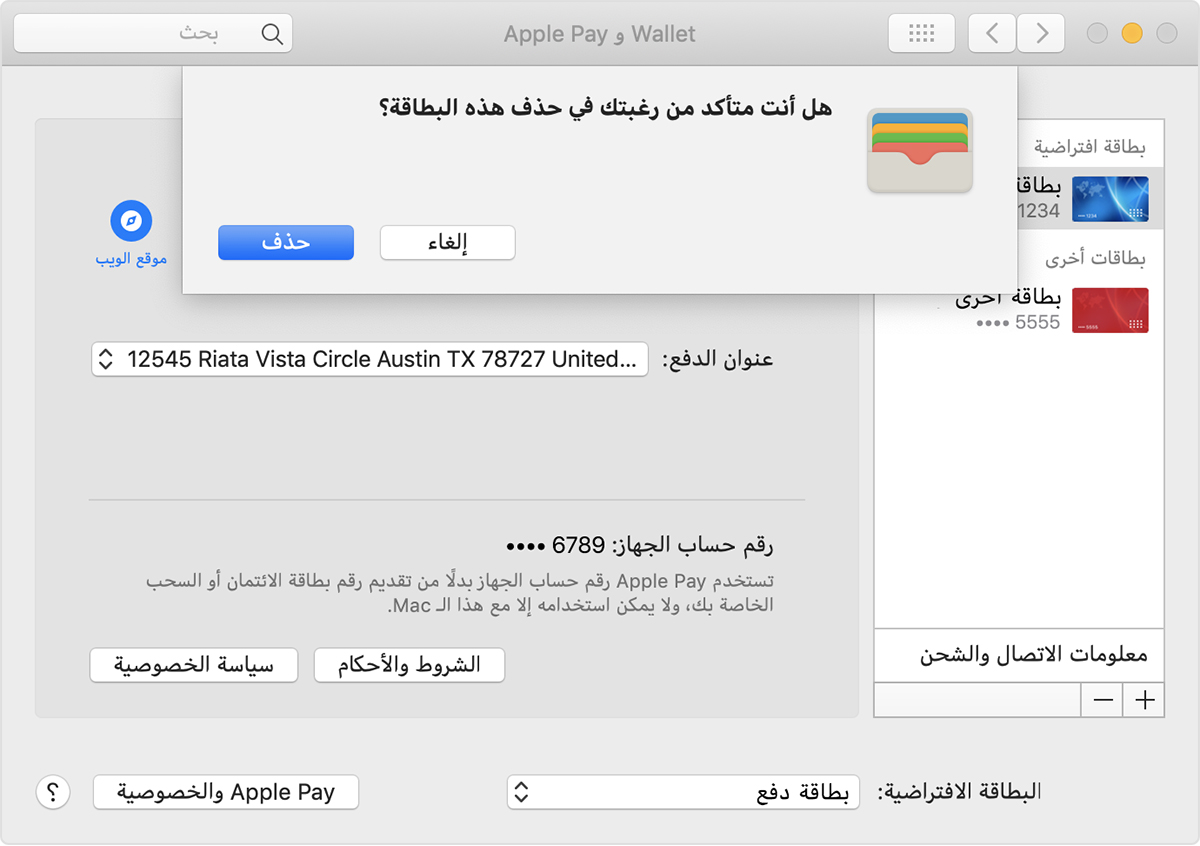Select the blue card thumbnail ending 1234
The height and width of the screenshot is (846, 1200).
point(1110,198)
